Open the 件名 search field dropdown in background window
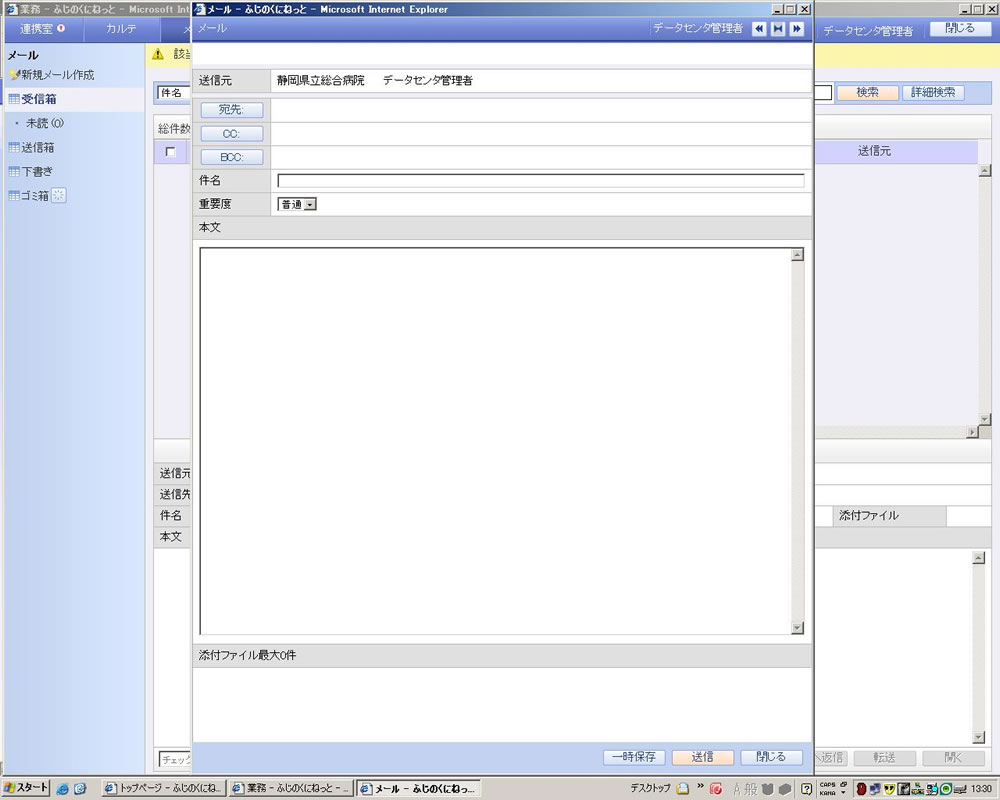 tap(173, 93)
